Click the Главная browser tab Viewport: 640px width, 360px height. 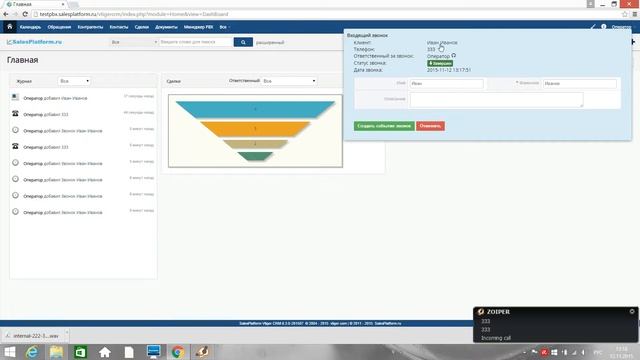tap(35, 4)
